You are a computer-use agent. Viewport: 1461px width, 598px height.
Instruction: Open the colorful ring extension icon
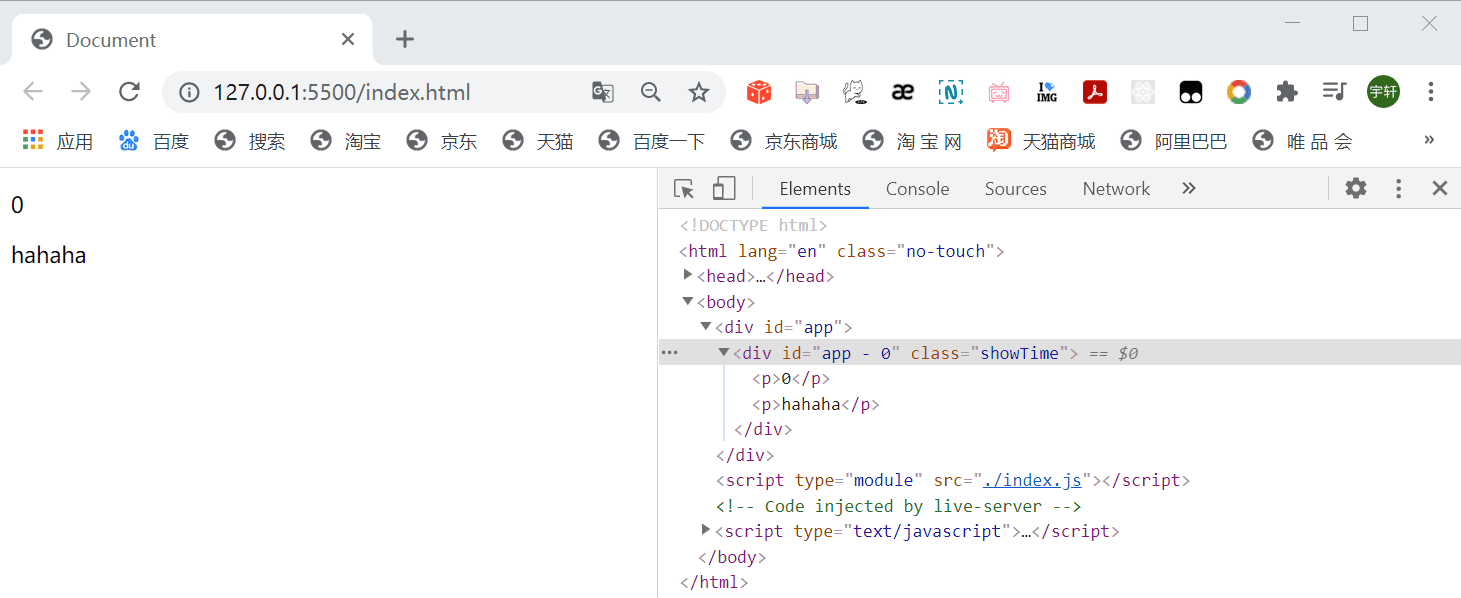pos(1239,92)
